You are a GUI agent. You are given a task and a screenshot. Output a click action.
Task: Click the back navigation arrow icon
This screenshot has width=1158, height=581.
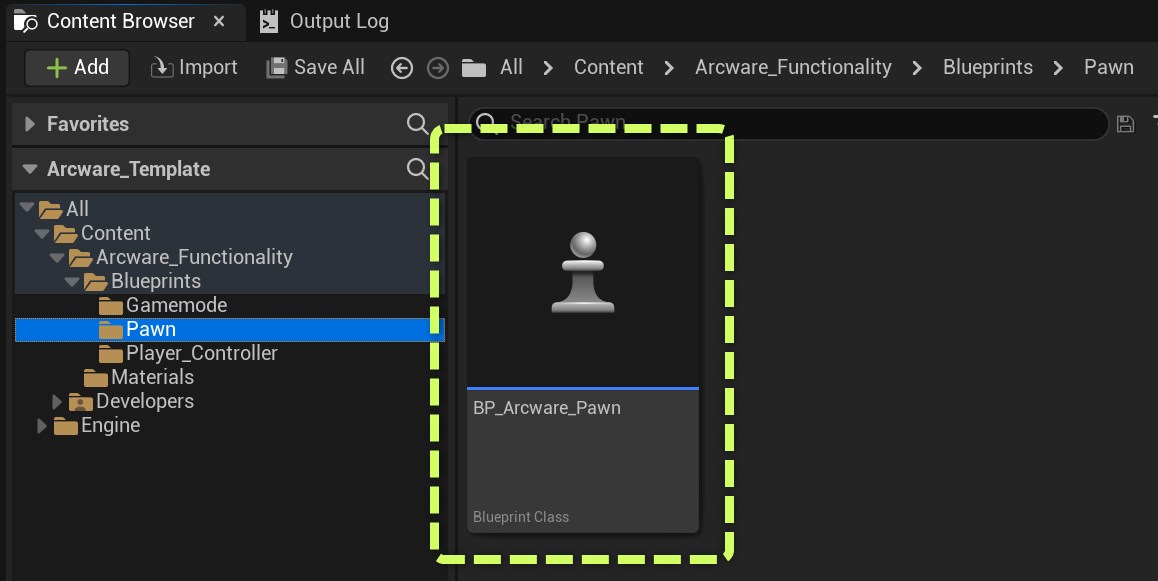coord(402,68)
